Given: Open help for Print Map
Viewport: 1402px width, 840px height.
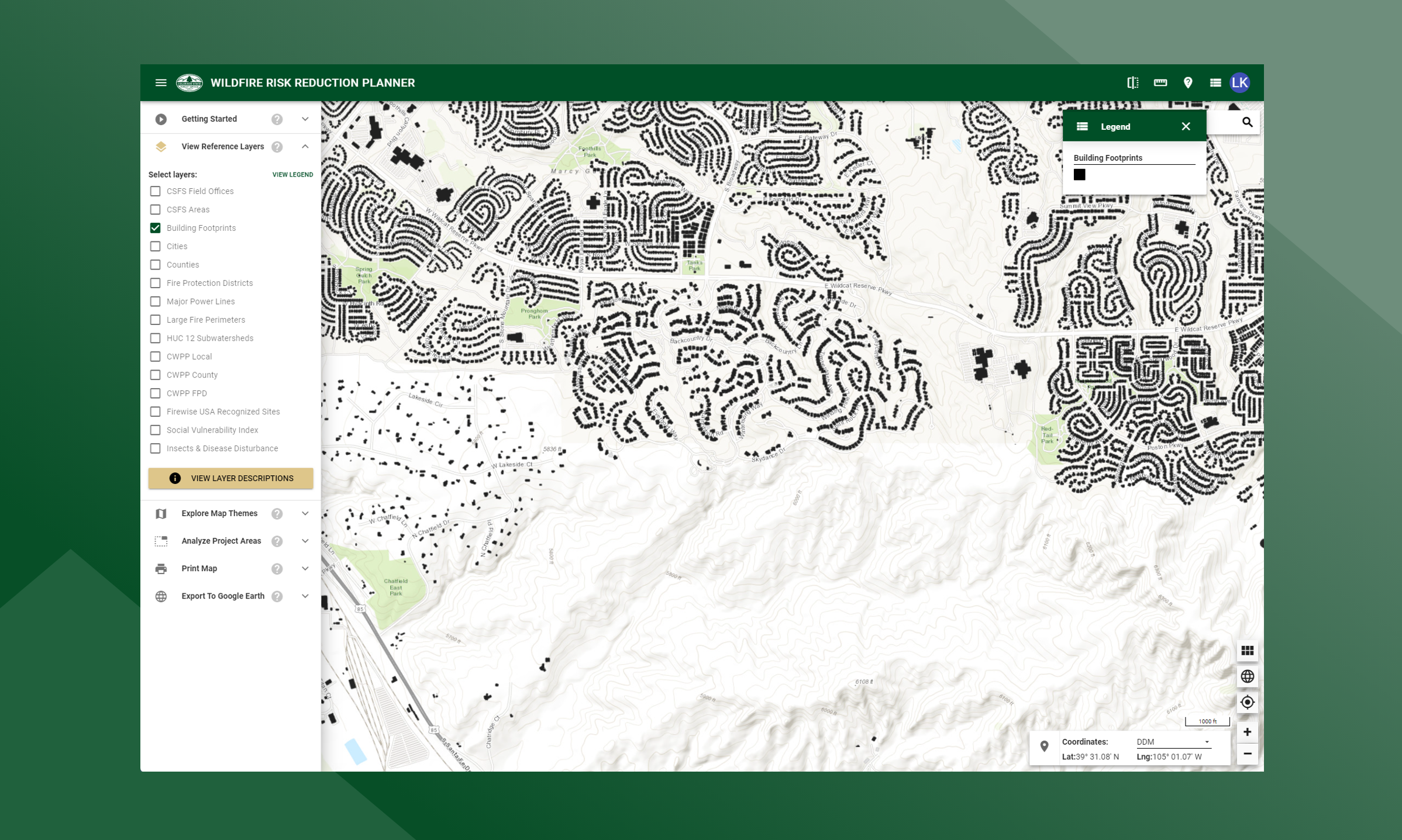Looking at the screenshot, I should point(277,569).
